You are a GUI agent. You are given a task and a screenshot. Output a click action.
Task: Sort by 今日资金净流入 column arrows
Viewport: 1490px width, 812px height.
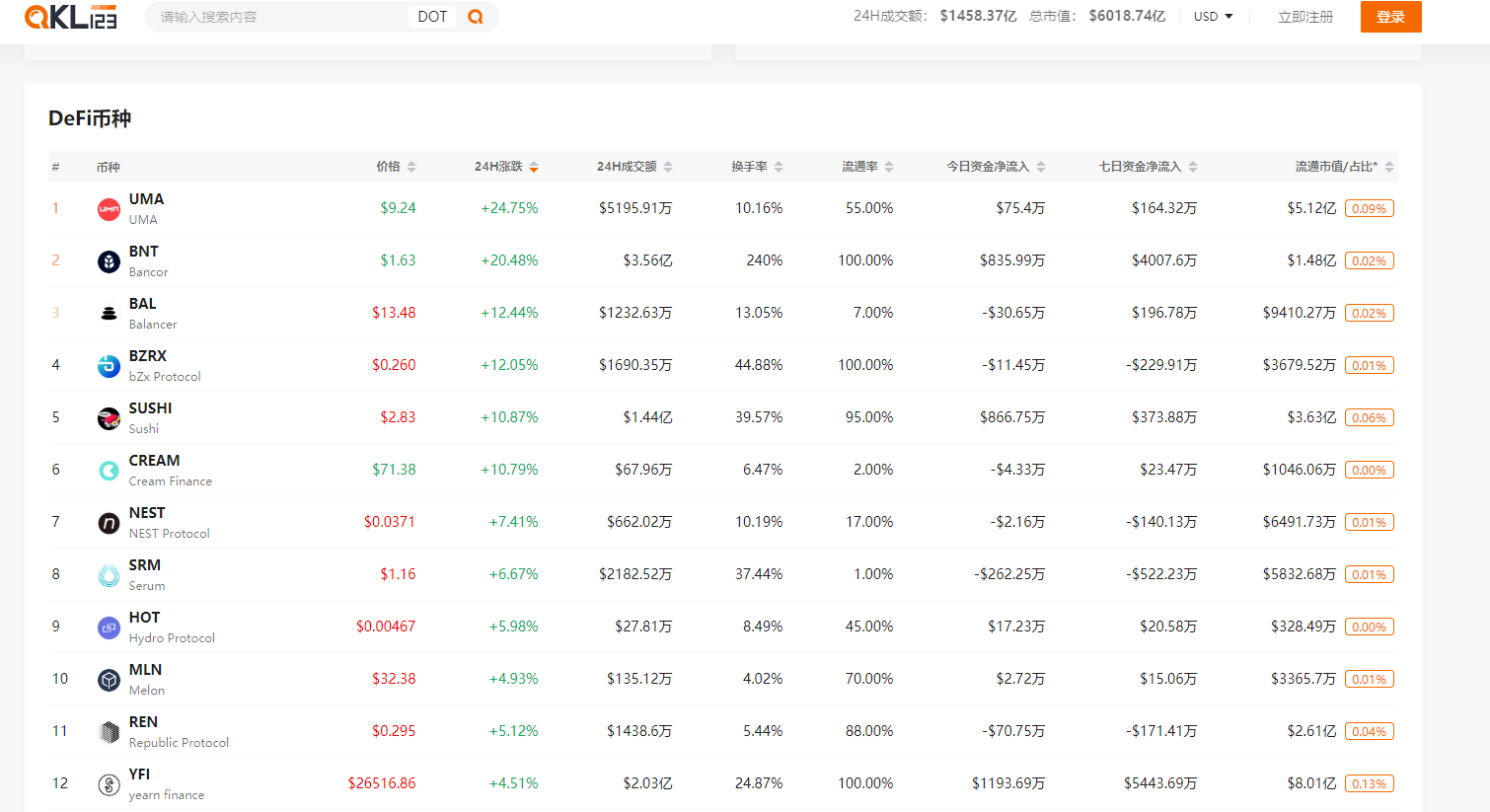point(1041,167)
